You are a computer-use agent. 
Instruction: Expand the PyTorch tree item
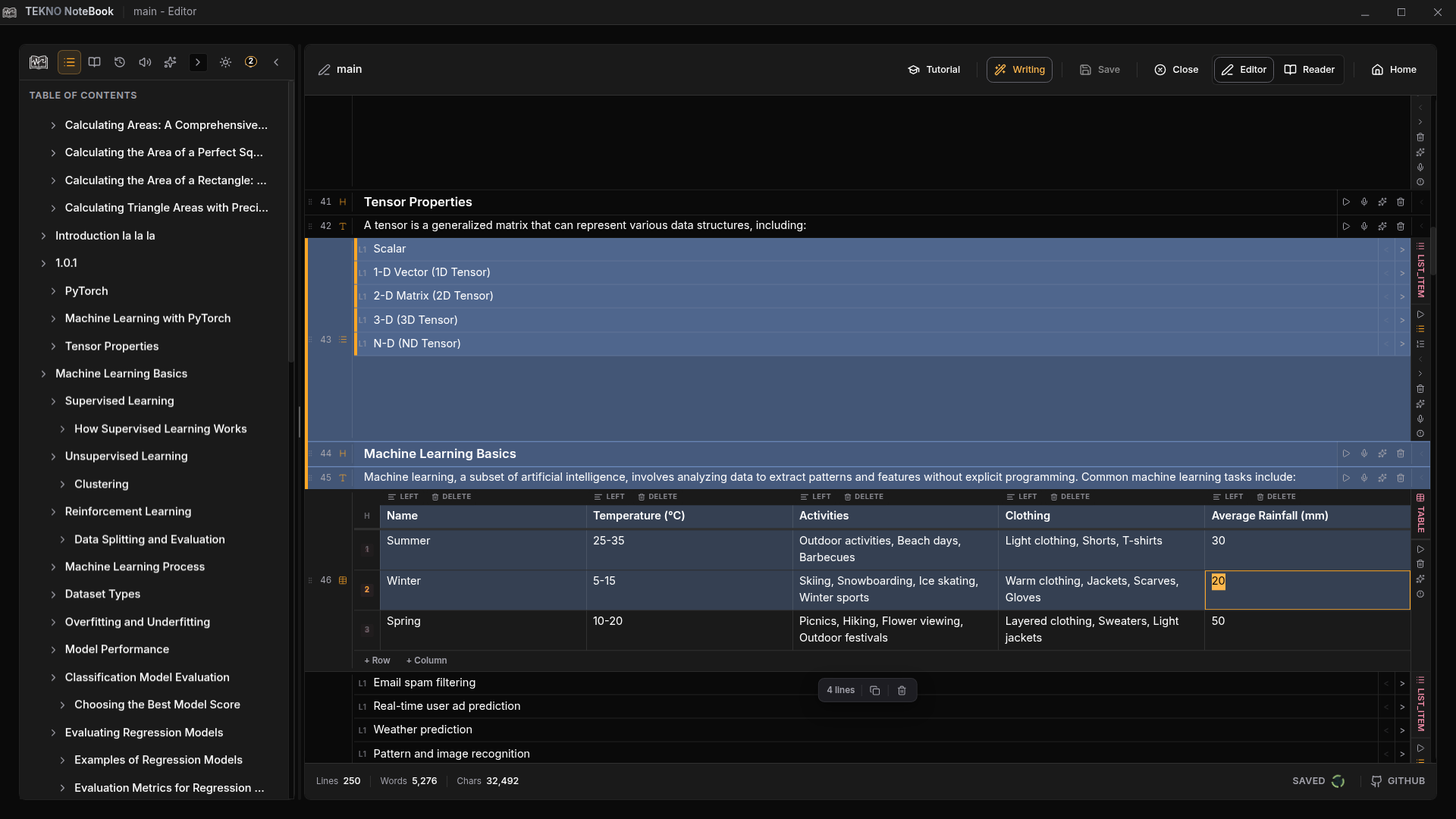53,291
